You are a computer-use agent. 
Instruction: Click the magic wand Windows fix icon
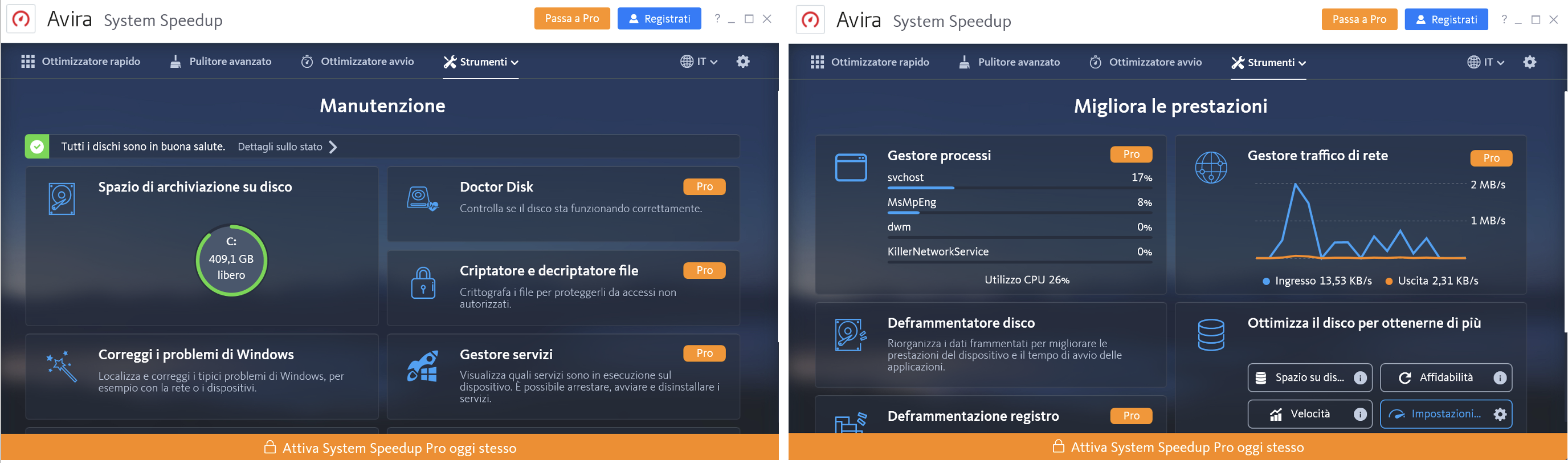(62, 366)
